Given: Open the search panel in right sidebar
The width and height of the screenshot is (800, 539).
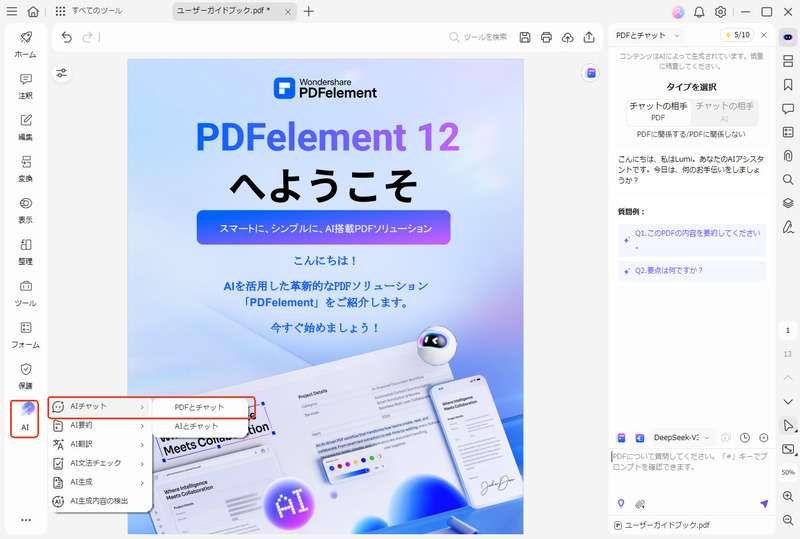Looking at the screenshot, I should pos(788,180).
